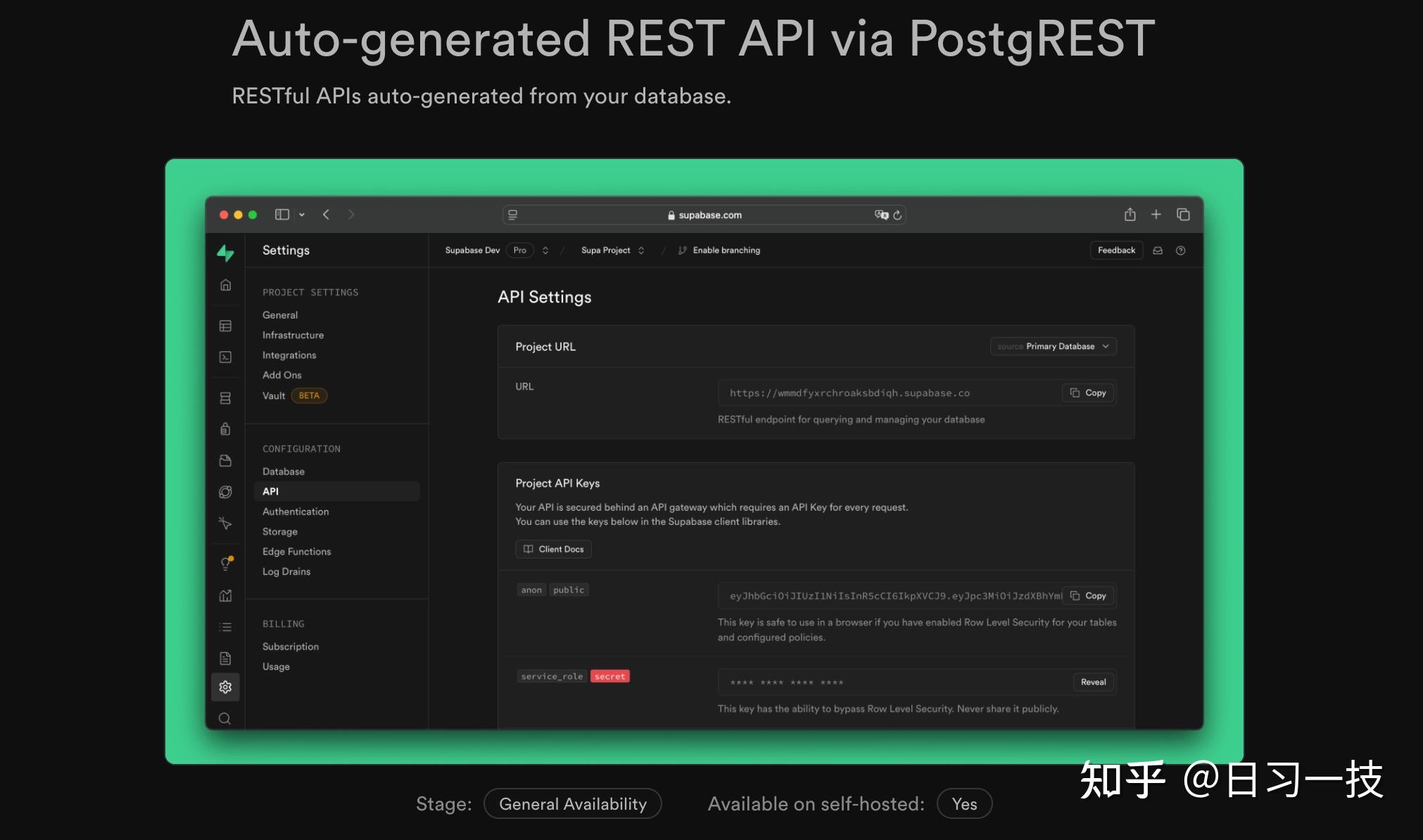Open the Logs list icon in the sidebar
This screenshot has width=1423, height=840.
click(x=225, y=626)
